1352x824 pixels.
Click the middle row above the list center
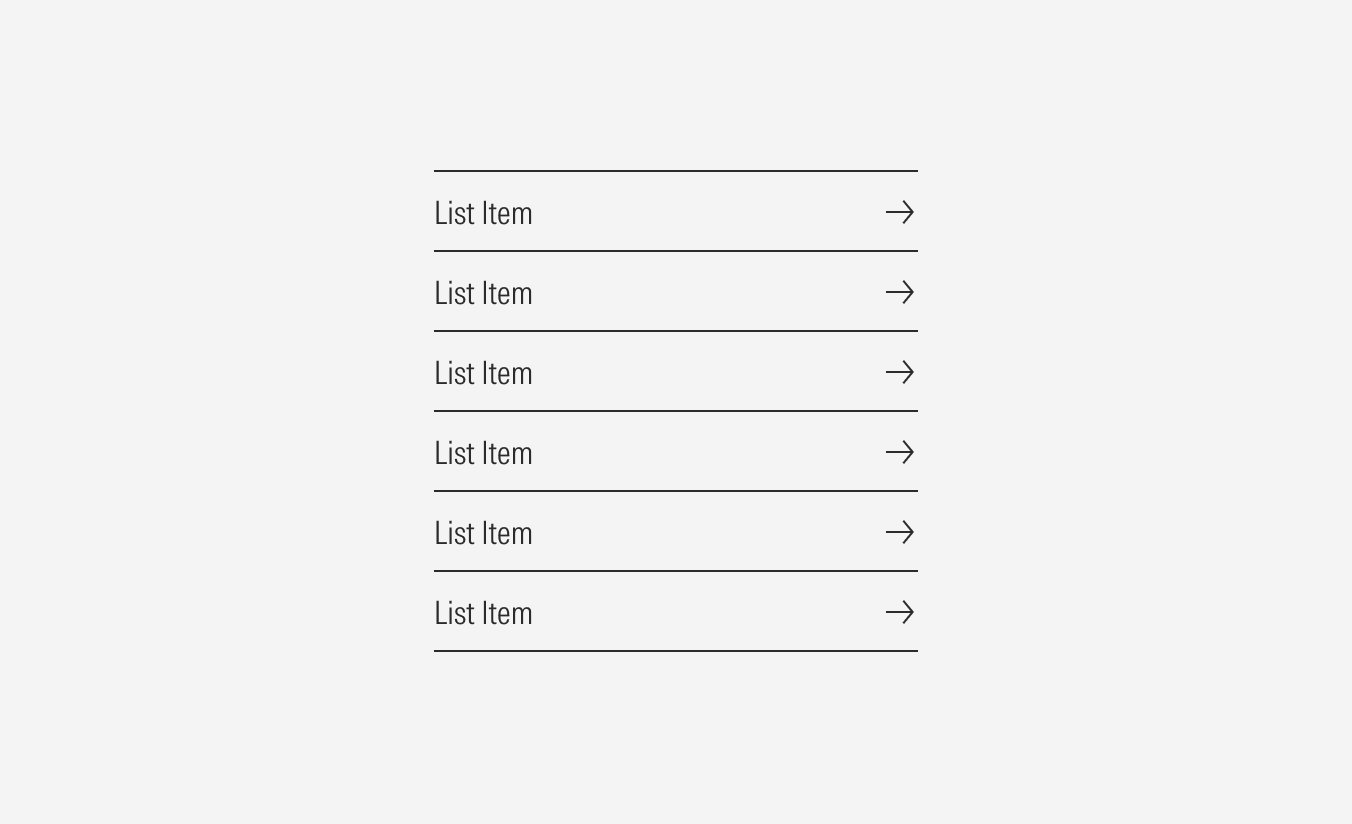(x=675, y=372)
